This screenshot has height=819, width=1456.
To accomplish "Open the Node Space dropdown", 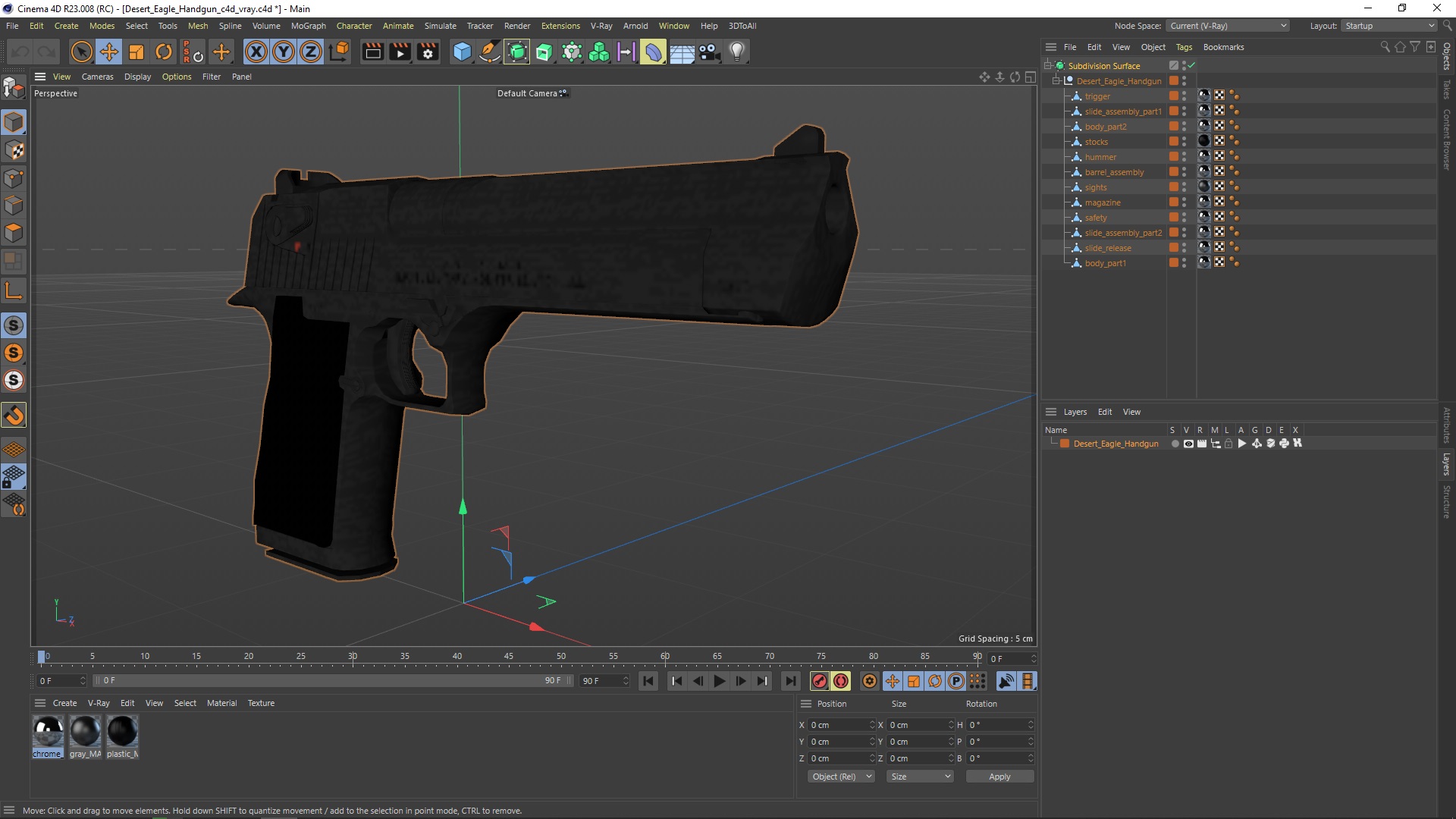I will (1227, 26).
